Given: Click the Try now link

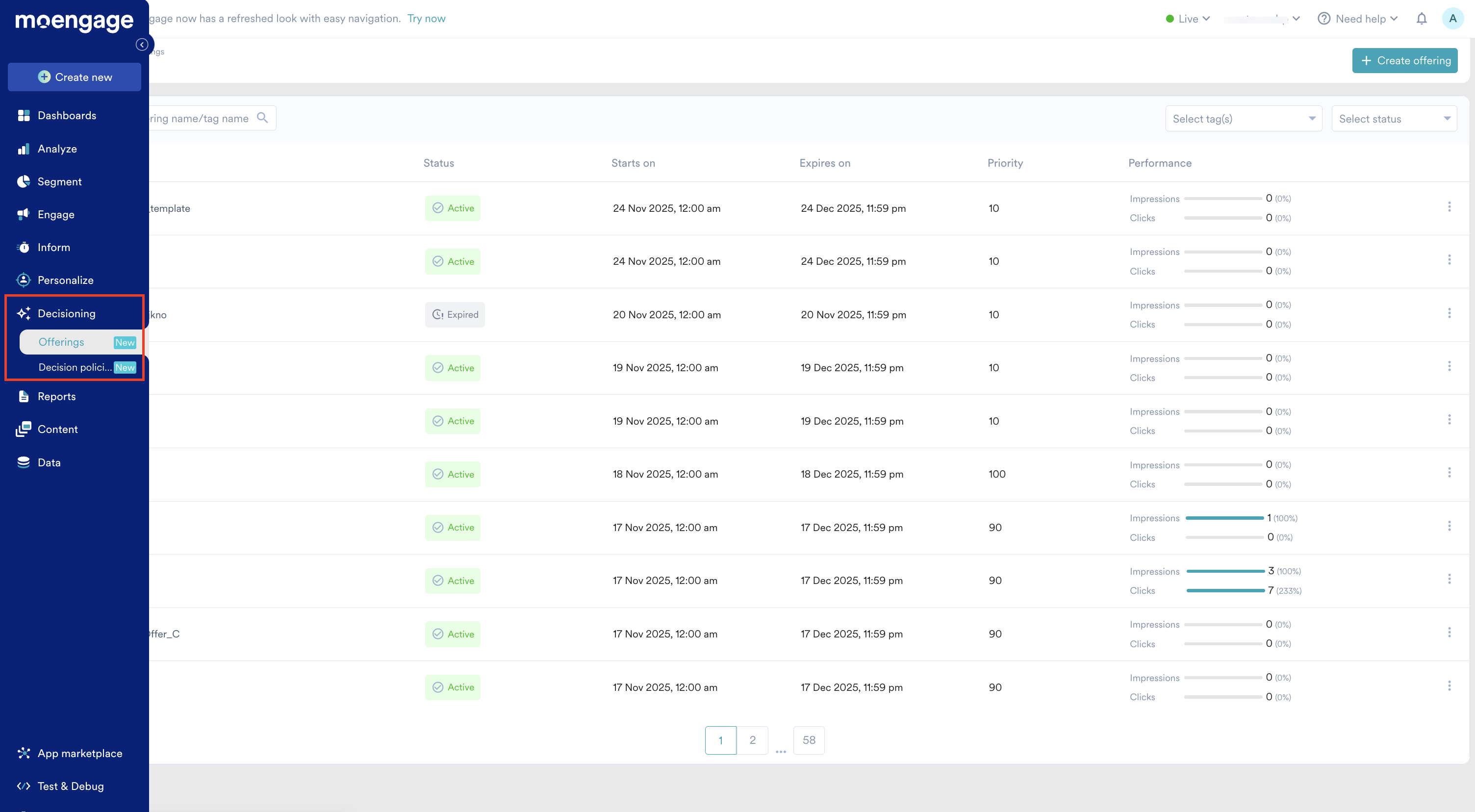Looking at the screenshot, I should click(x=426, y=18).
